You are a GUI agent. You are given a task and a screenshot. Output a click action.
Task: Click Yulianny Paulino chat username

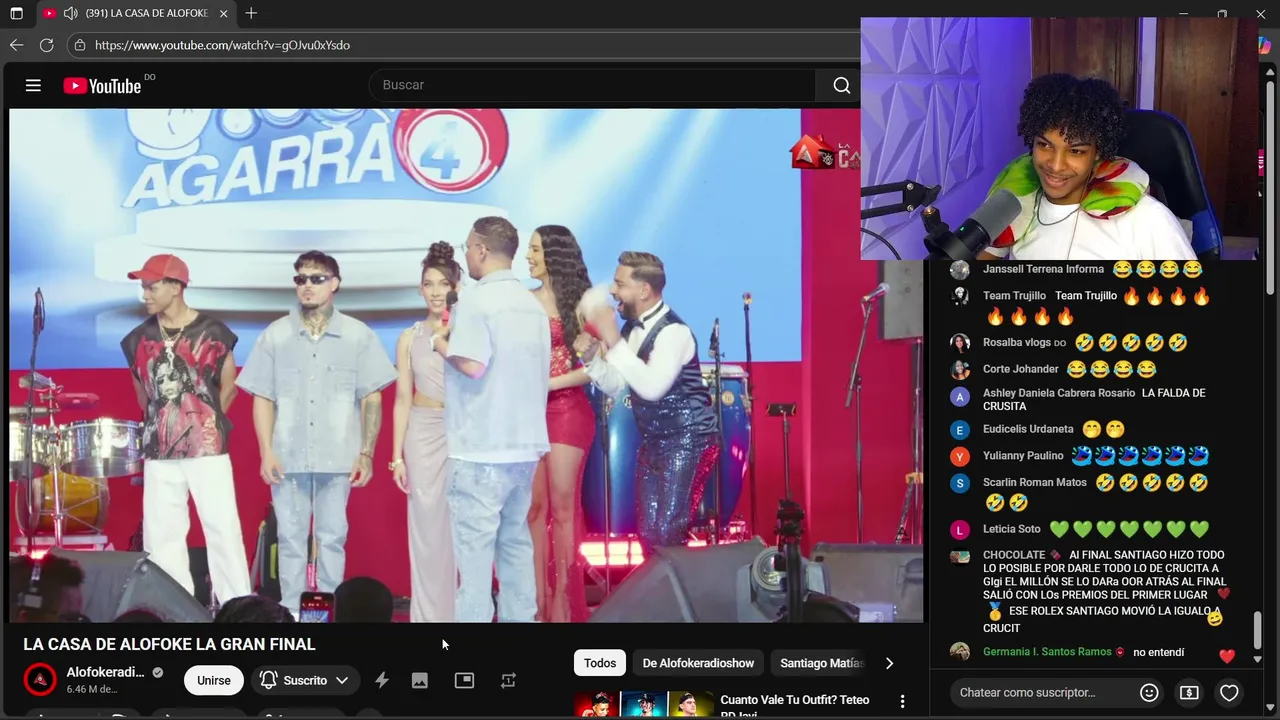coord(1023,456)
